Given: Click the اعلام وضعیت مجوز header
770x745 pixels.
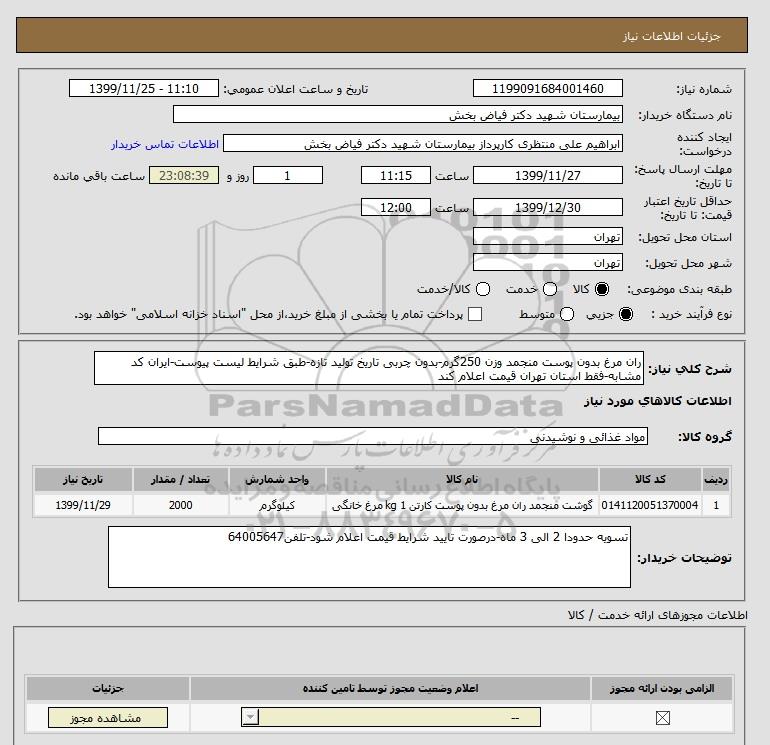Looking at the screenshot, I should click(391, 689).
